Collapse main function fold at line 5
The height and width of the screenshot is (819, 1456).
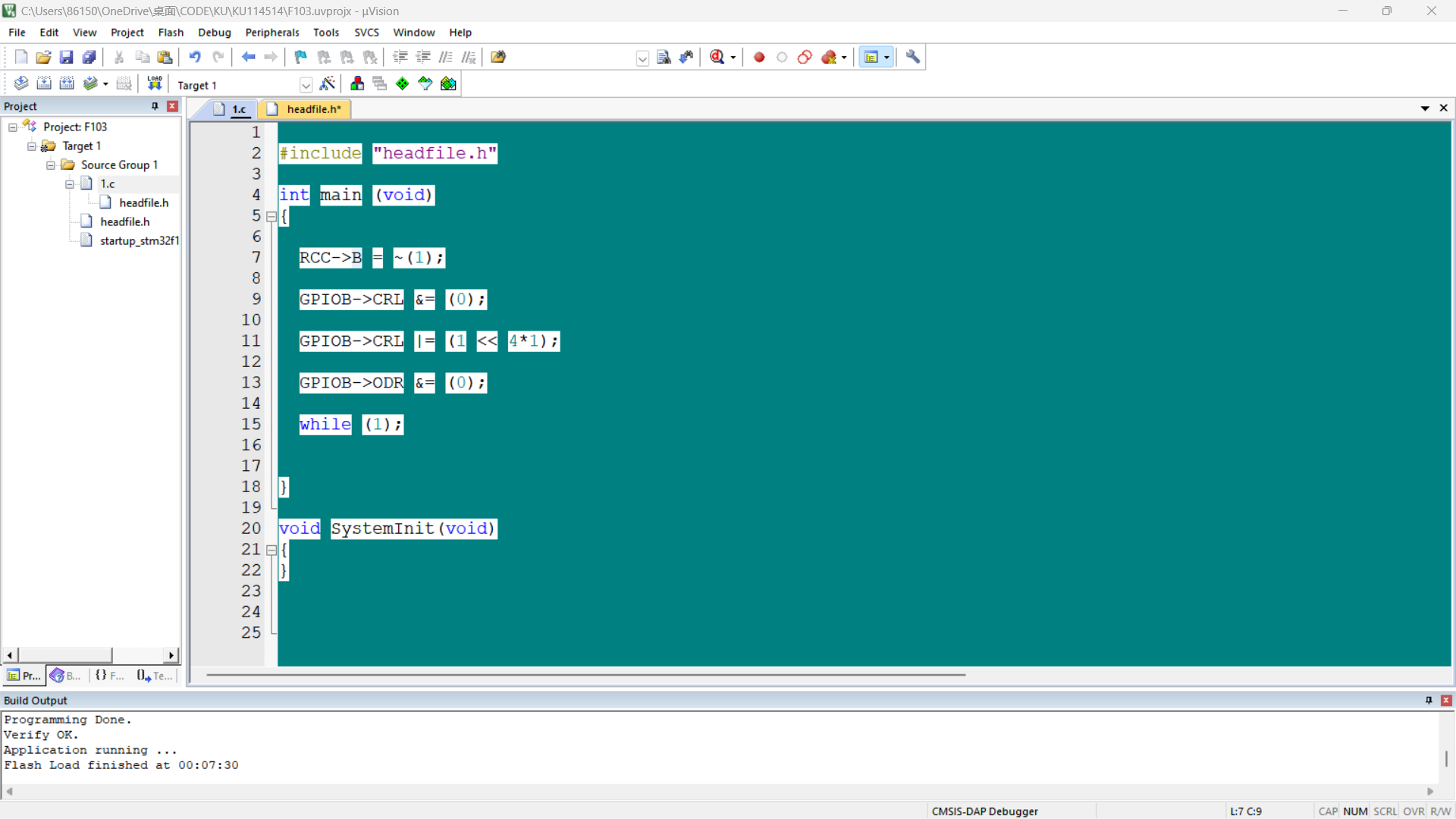tap(271, 217)
